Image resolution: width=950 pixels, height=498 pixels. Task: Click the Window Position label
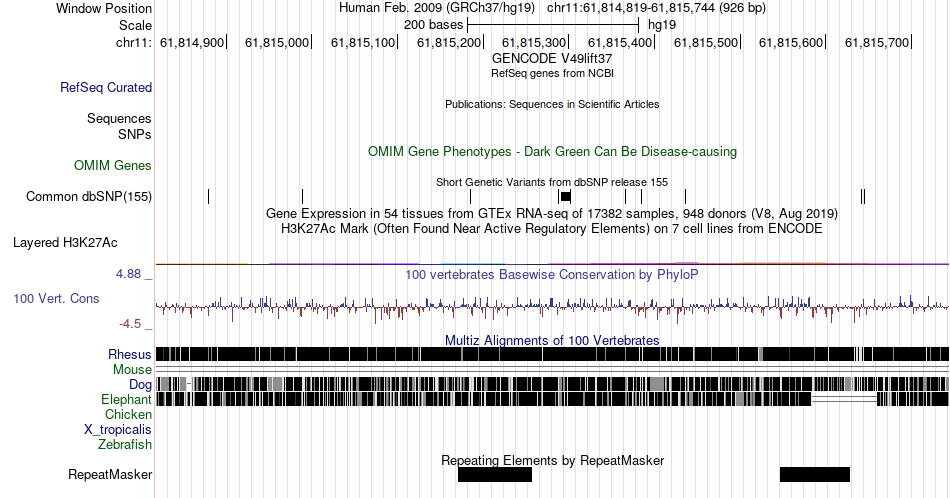click(104, 8)
